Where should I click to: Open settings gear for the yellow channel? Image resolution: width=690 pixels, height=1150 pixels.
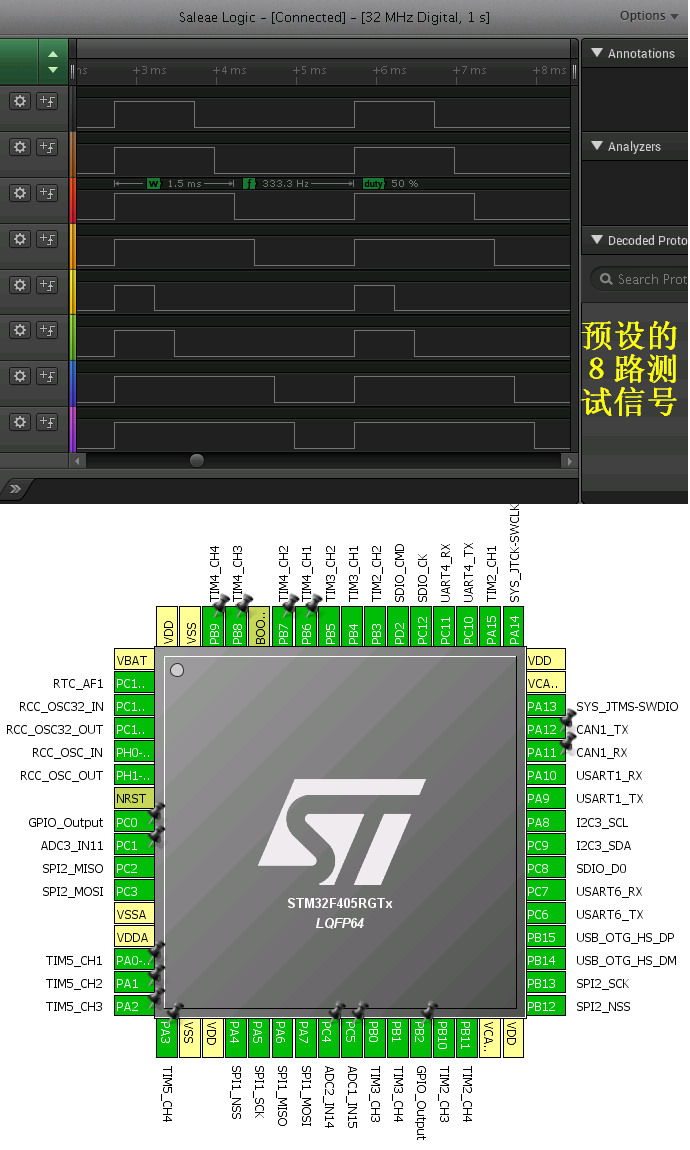pos(20,285)
